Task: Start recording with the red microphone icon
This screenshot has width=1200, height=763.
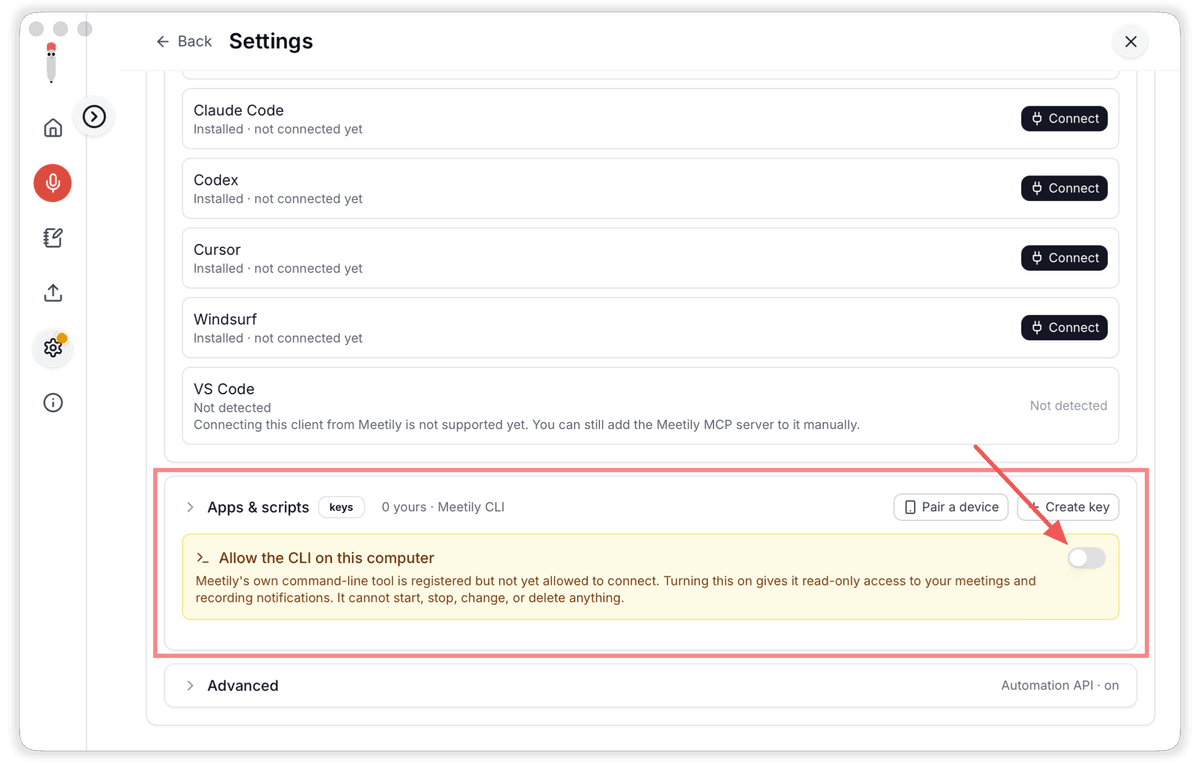Action: 53,183
